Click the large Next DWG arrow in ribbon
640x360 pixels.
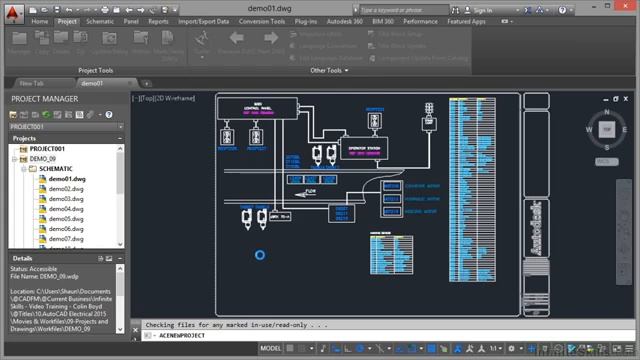point(271,38)
